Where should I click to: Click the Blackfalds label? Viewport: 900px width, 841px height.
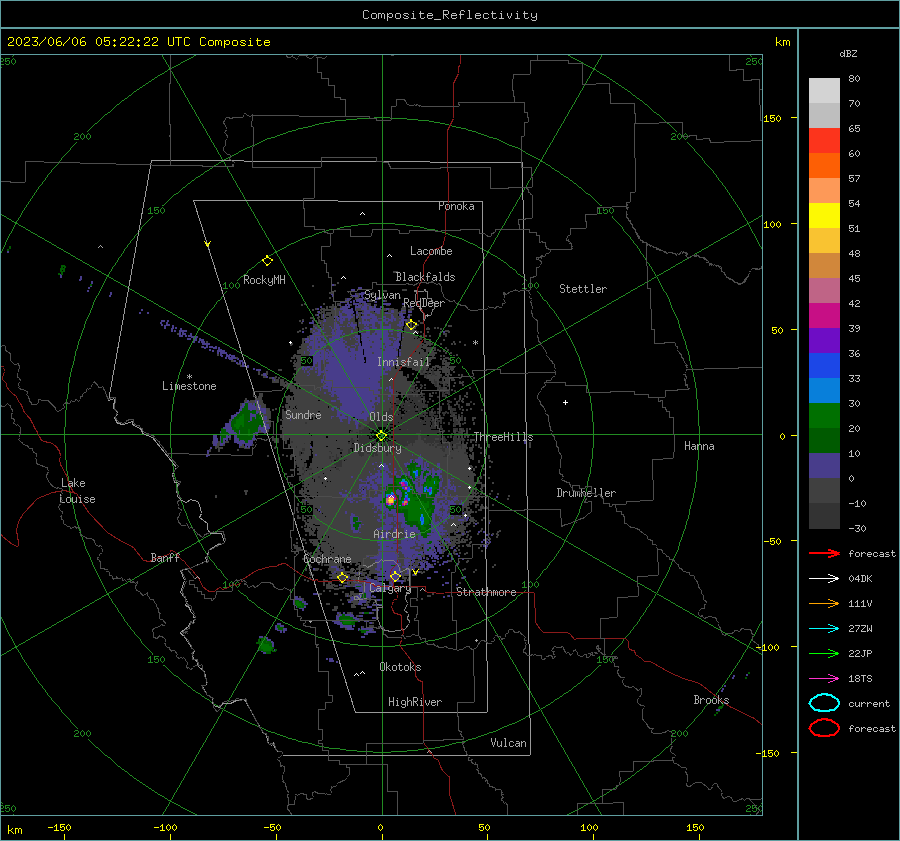point(425,277)
